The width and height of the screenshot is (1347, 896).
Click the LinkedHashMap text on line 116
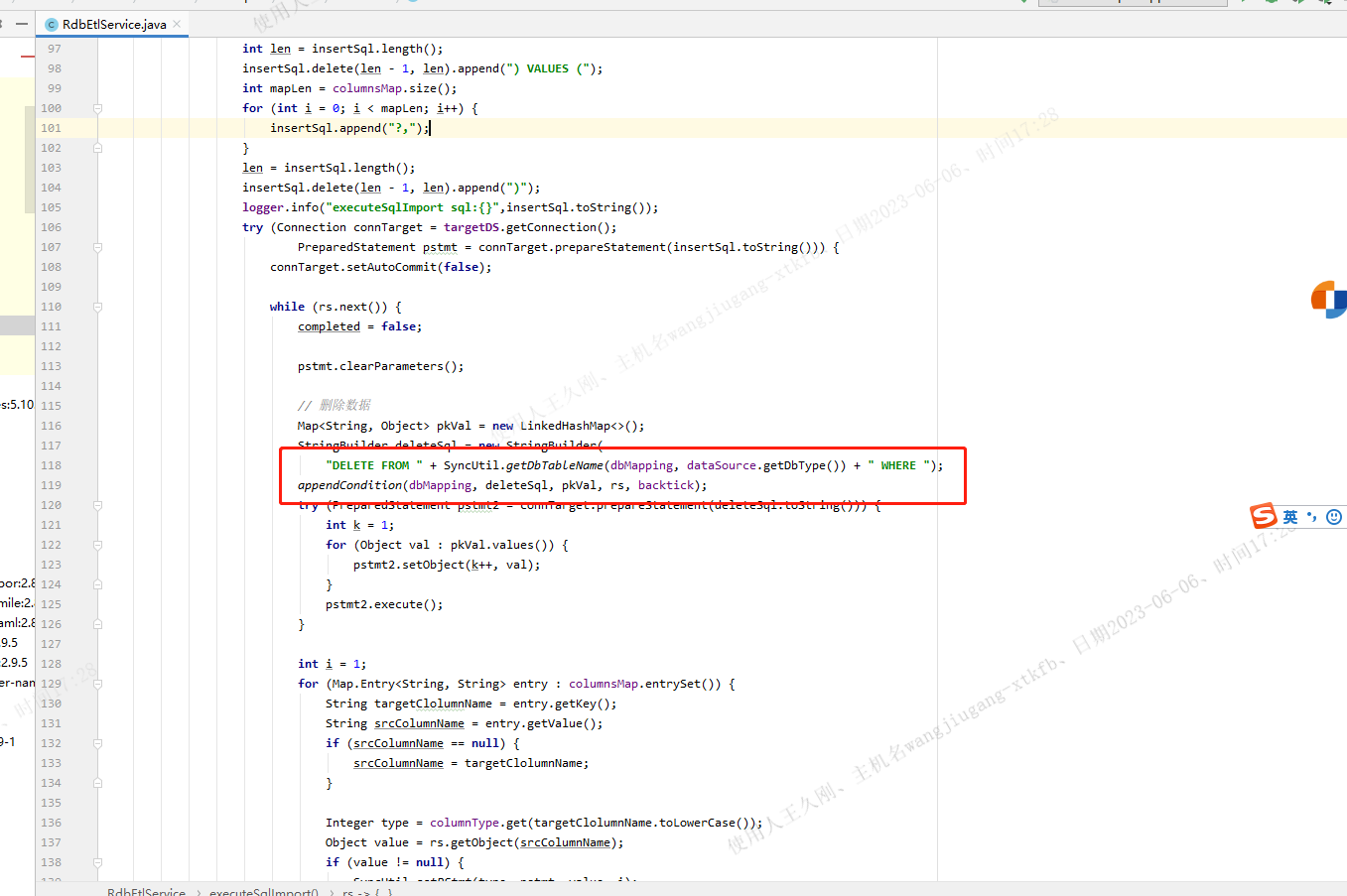565,426
